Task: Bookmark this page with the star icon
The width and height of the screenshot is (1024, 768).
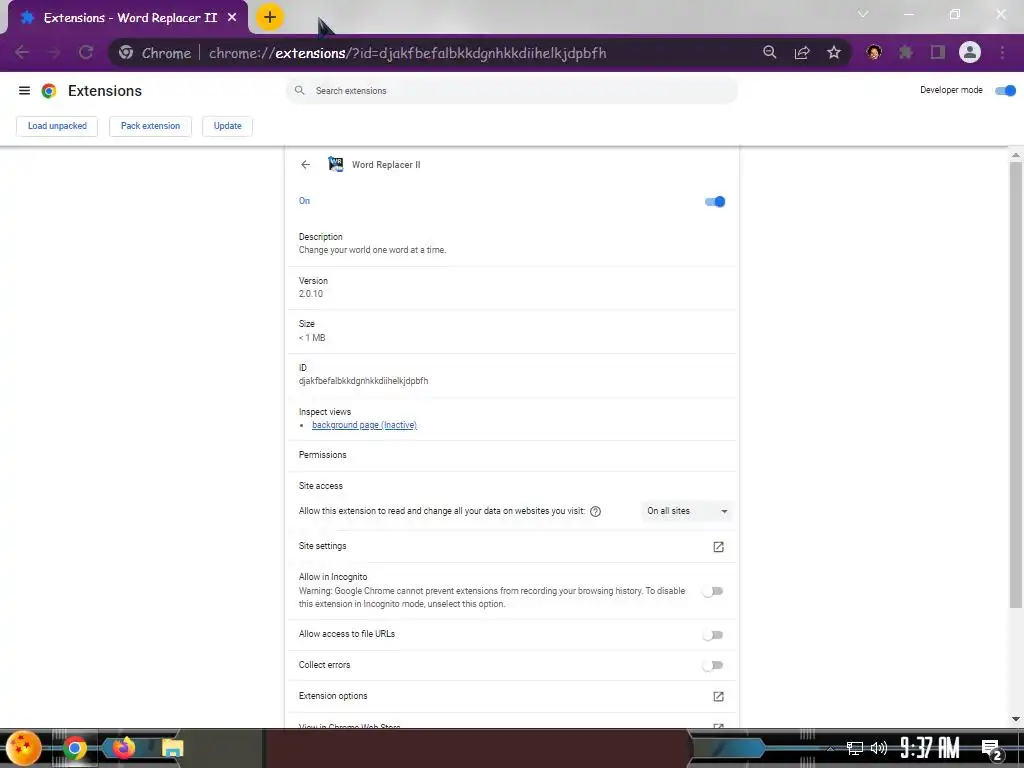Action: pyautogui.click(x=834, y=52)
